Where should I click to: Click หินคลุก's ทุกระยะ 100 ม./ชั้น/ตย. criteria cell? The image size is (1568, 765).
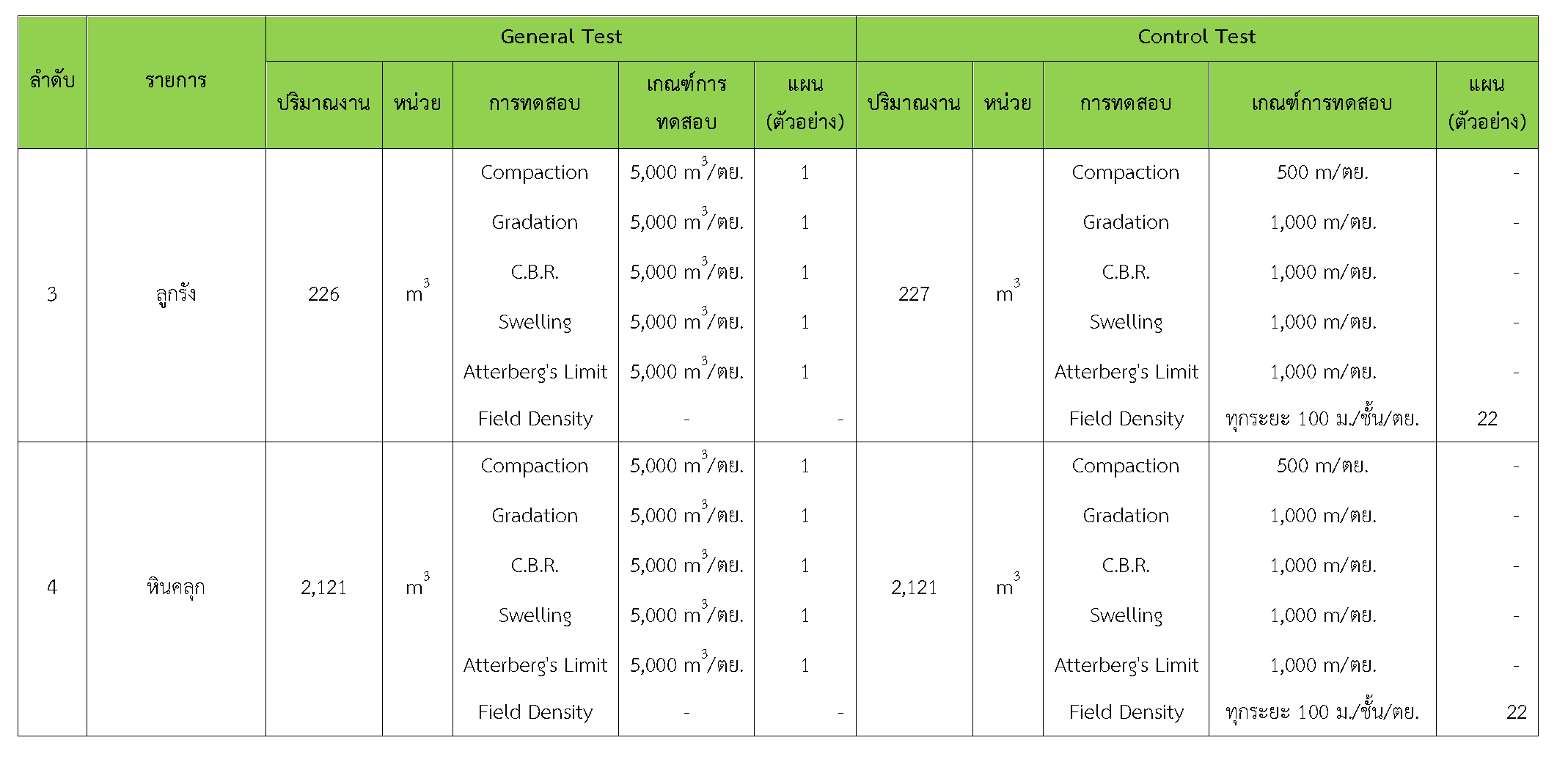(1322, 712)
